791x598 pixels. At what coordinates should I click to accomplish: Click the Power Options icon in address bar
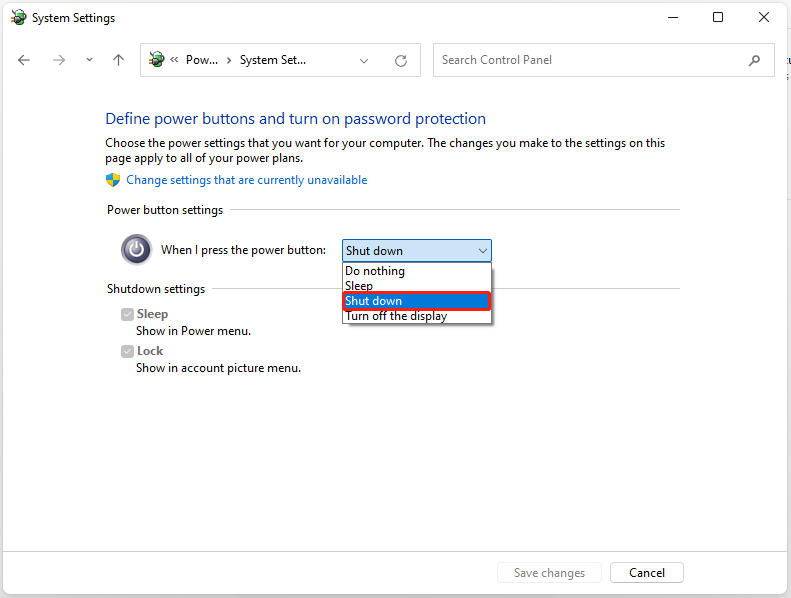pos(156,60)
